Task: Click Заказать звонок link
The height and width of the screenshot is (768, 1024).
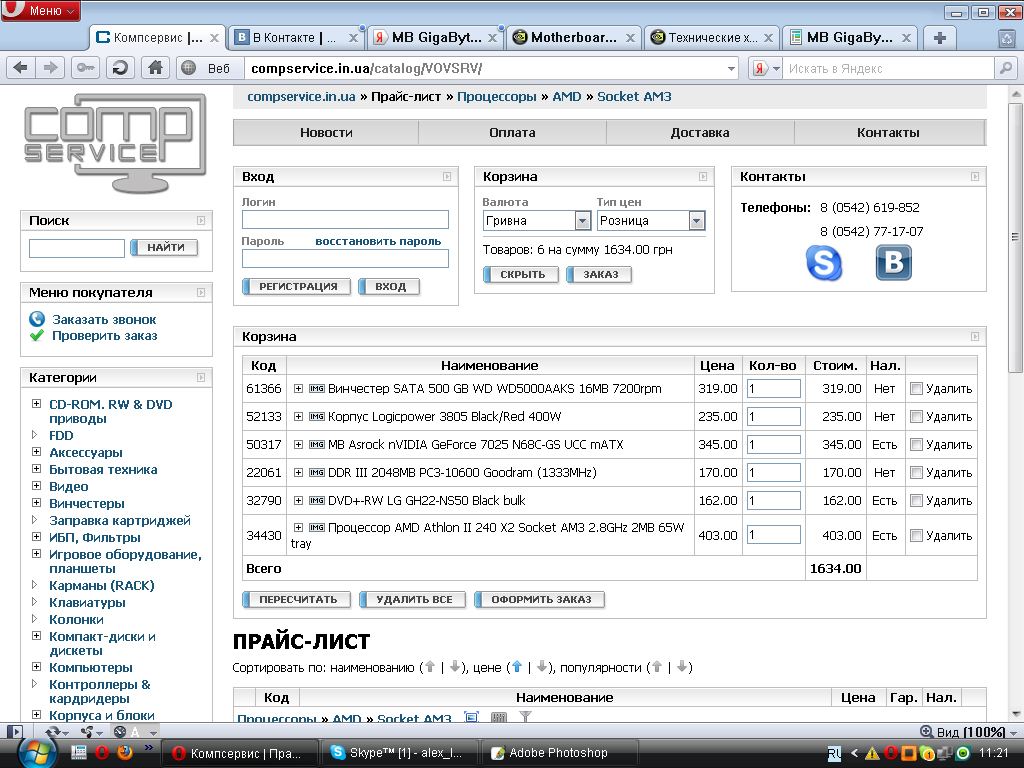Action: (104, 319)
